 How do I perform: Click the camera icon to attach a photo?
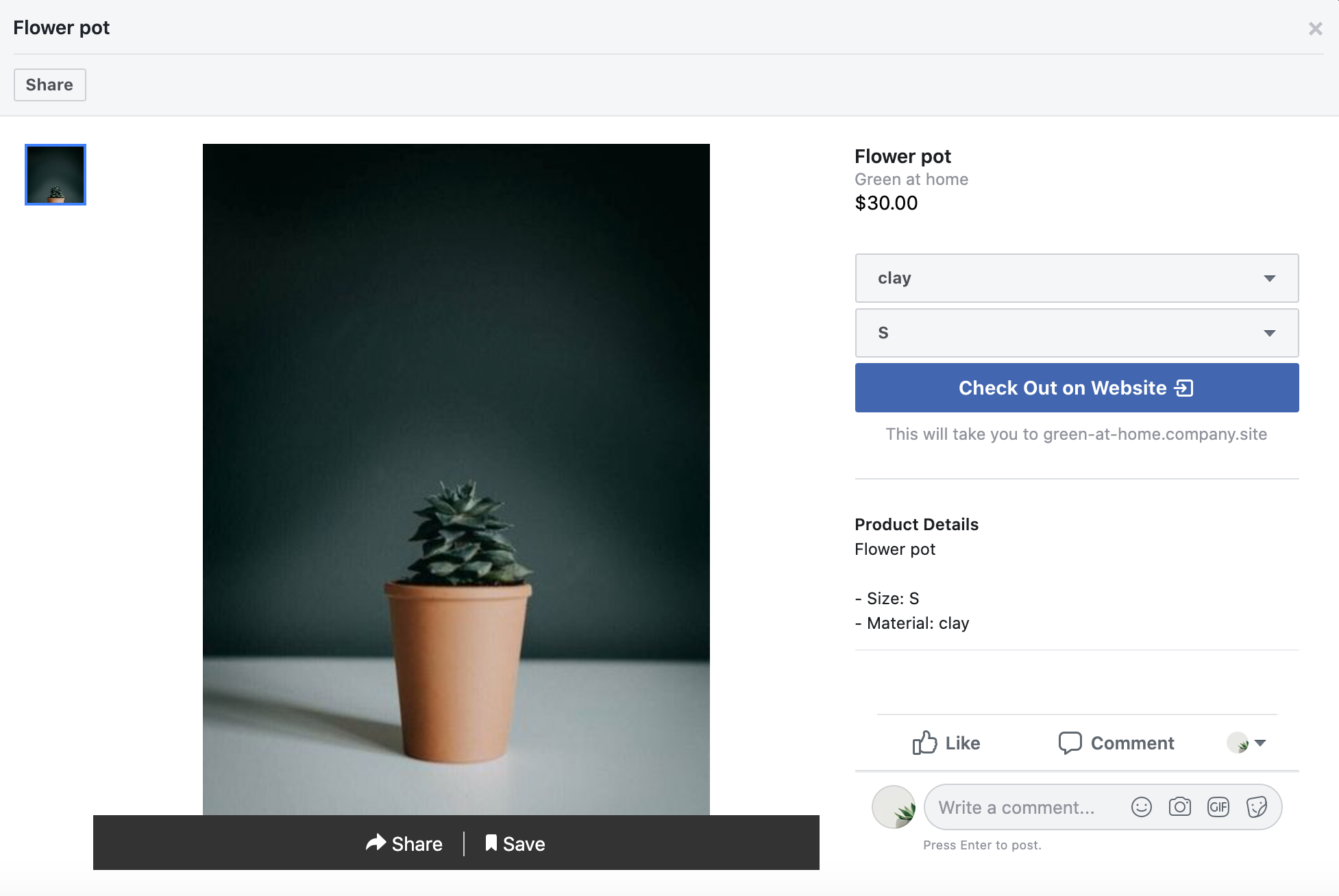click(1180, 807)
